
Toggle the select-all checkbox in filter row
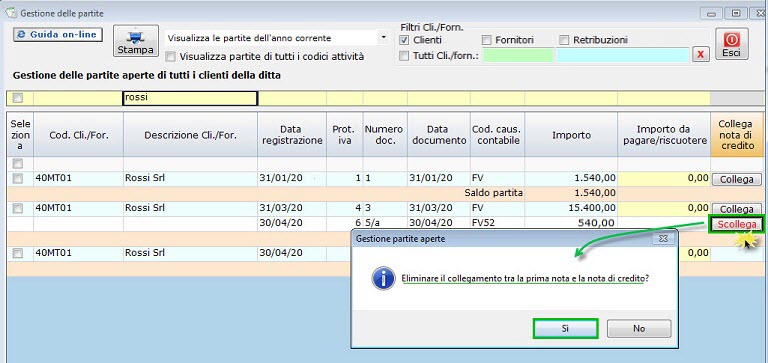(18, 98)
